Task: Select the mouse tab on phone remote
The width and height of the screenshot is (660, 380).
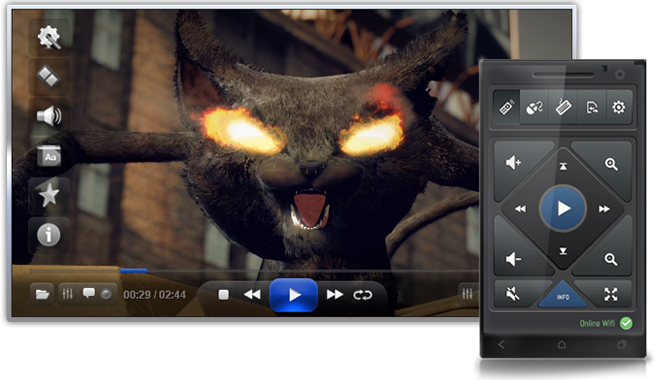Action: 535,107
